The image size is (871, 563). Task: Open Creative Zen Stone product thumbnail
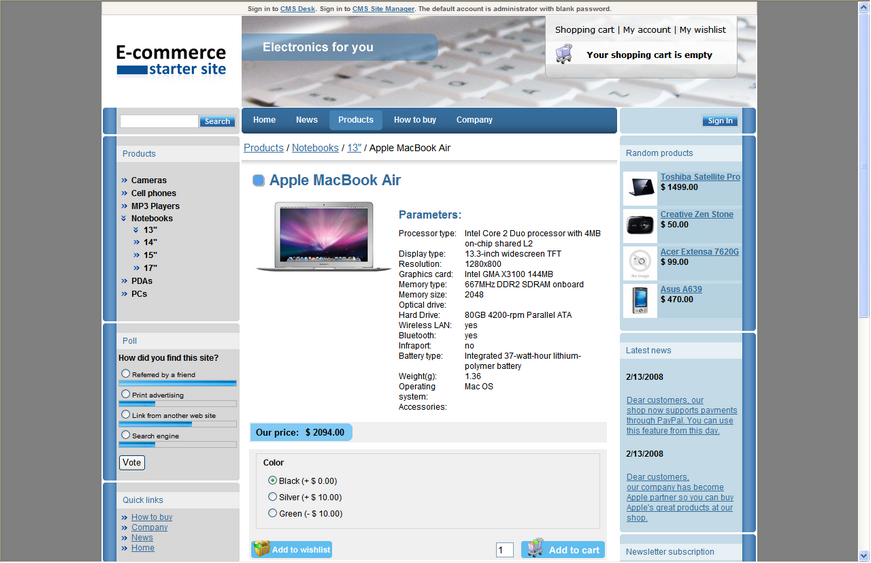[x=640, y=225]
